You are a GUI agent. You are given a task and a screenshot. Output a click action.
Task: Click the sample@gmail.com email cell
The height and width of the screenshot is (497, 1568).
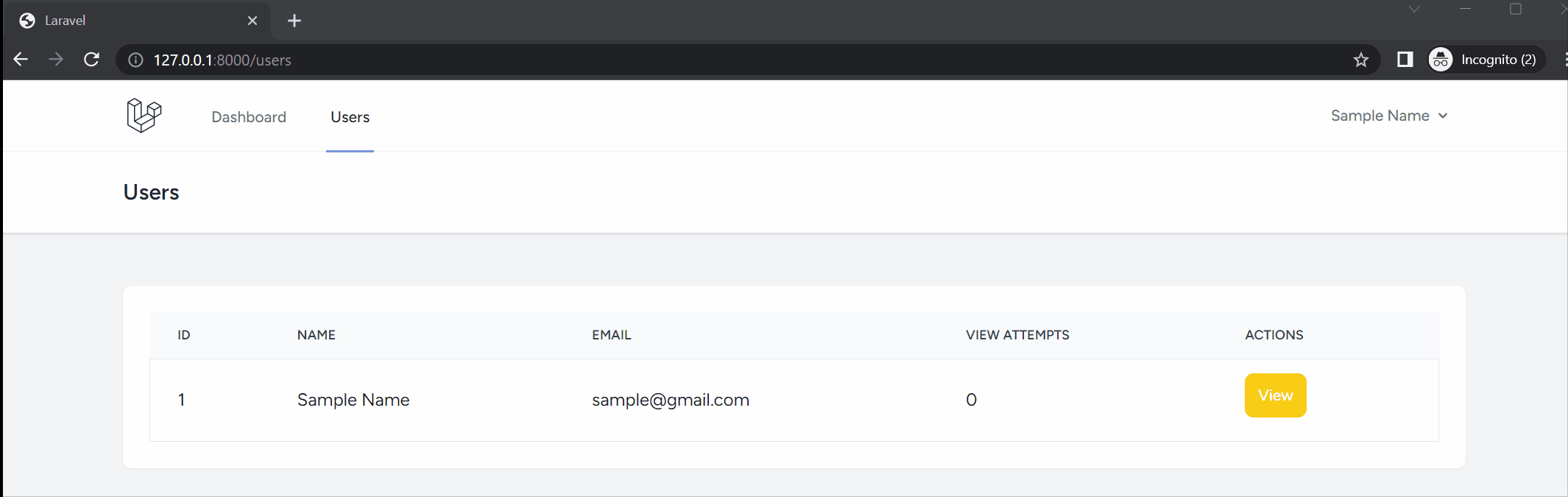point(670,400)
